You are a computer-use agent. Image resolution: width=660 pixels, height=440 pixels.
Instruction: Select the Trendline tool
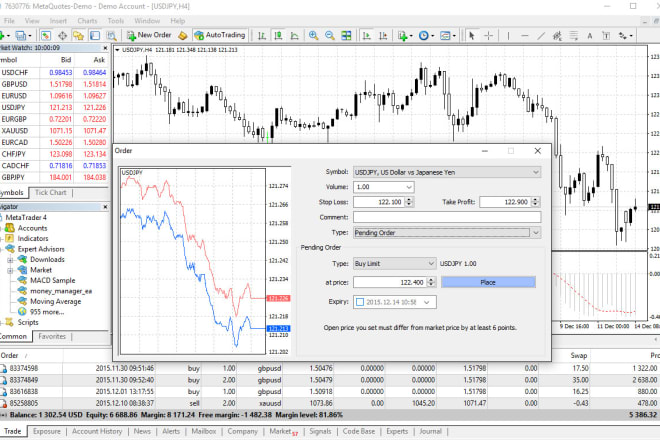pos(541,35)
